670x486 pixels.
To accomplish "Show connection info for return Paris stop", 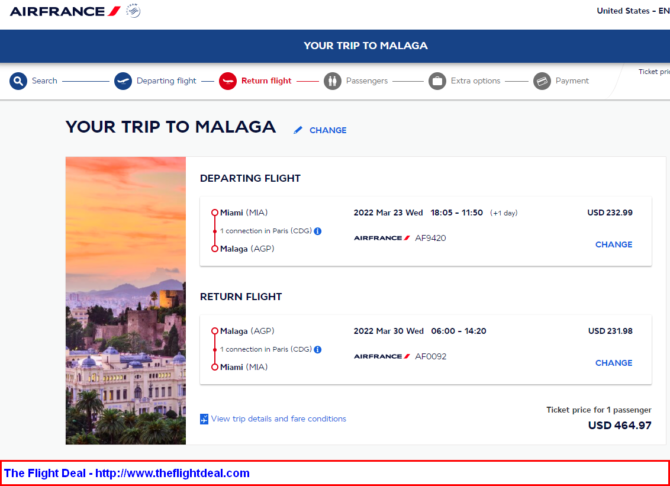I will pos(317,350).
